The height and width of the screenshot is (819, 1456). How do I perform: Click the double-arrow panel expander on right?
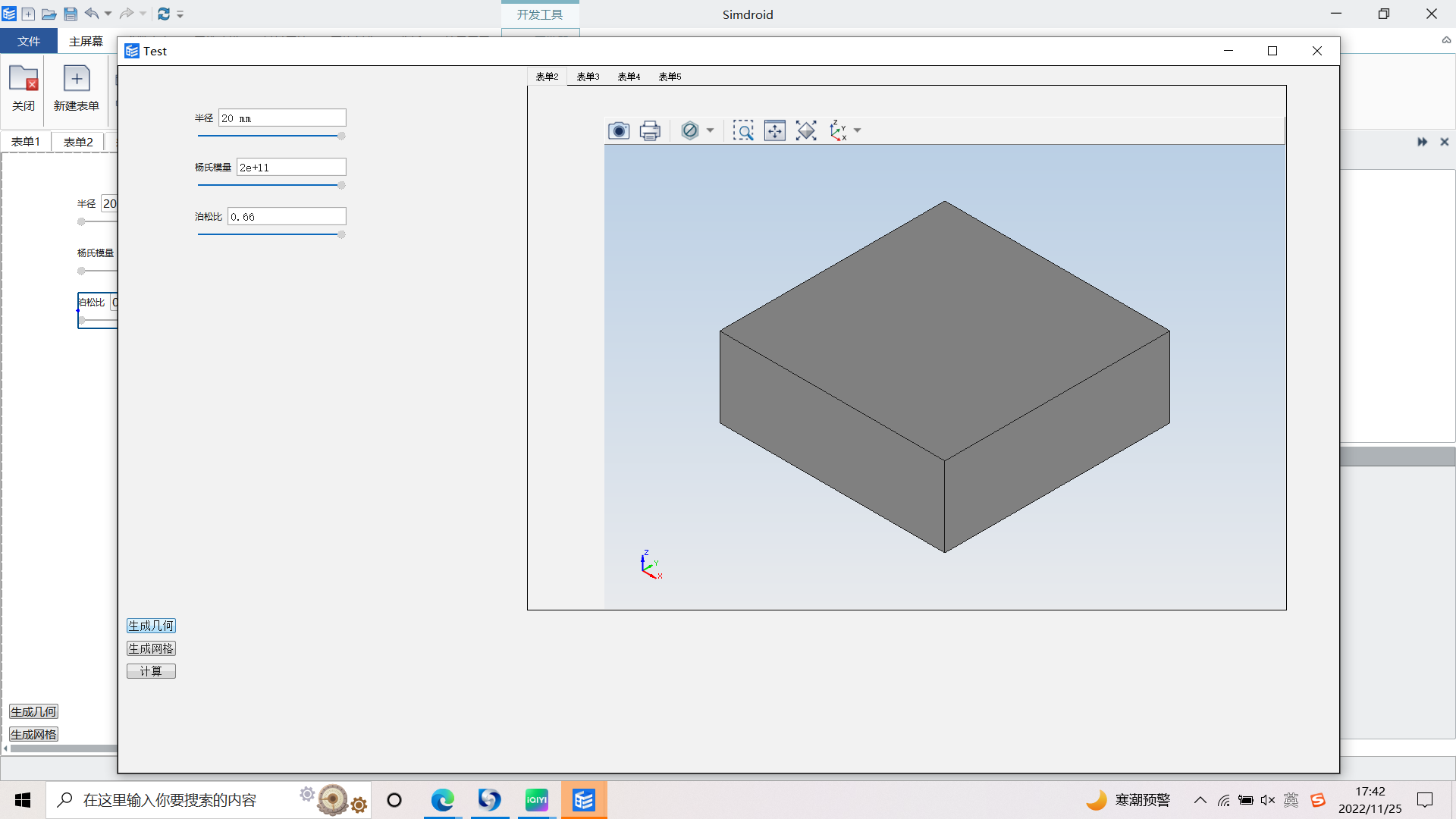coord(1422,142)
